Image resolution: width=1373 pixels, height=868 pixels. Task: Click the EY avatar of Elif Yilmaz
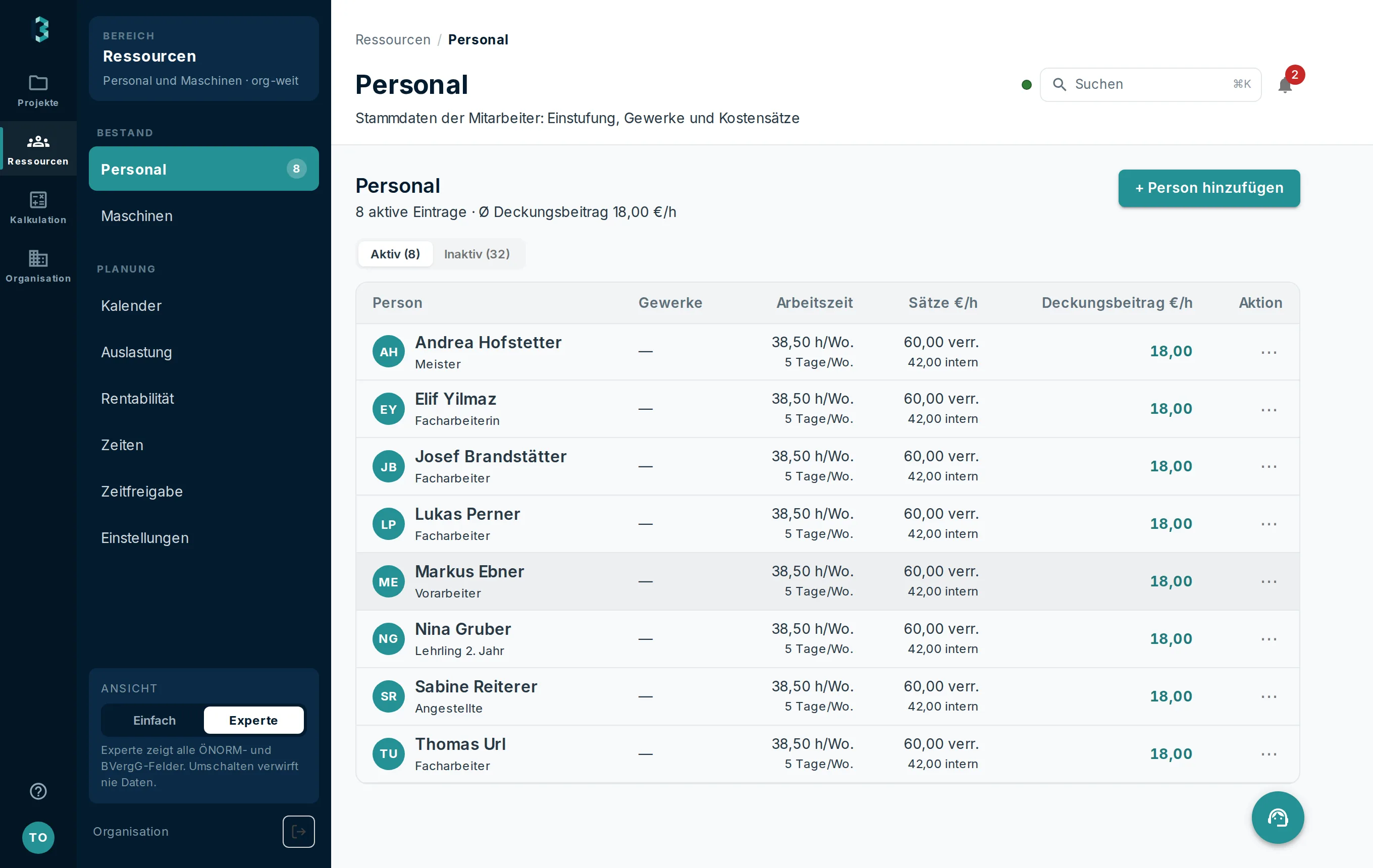click(389, 409)
